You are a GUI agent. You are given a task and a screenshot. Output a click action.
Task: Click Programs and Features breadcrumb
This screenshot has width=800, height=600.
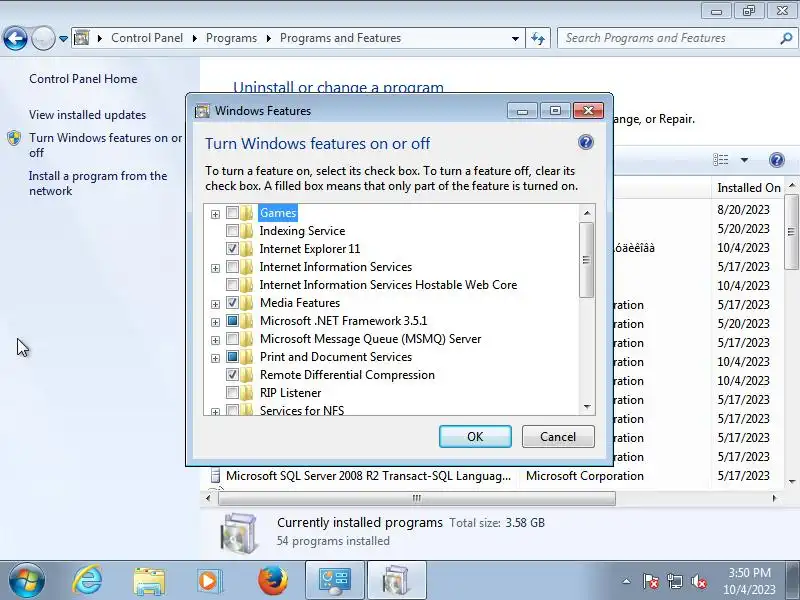(340, 38)
